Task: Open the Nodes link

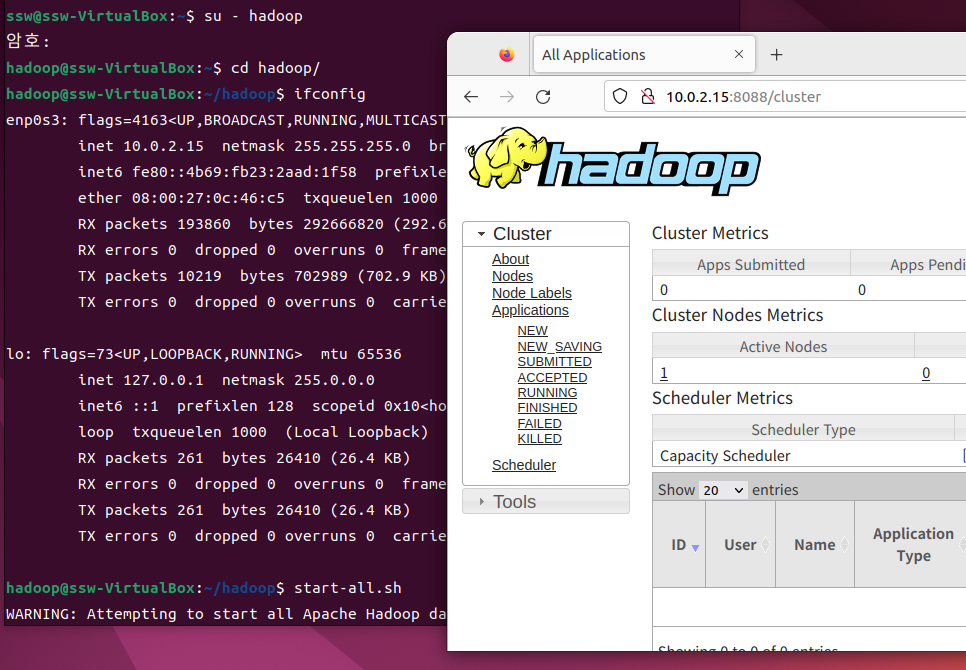Action: point(512,276)
